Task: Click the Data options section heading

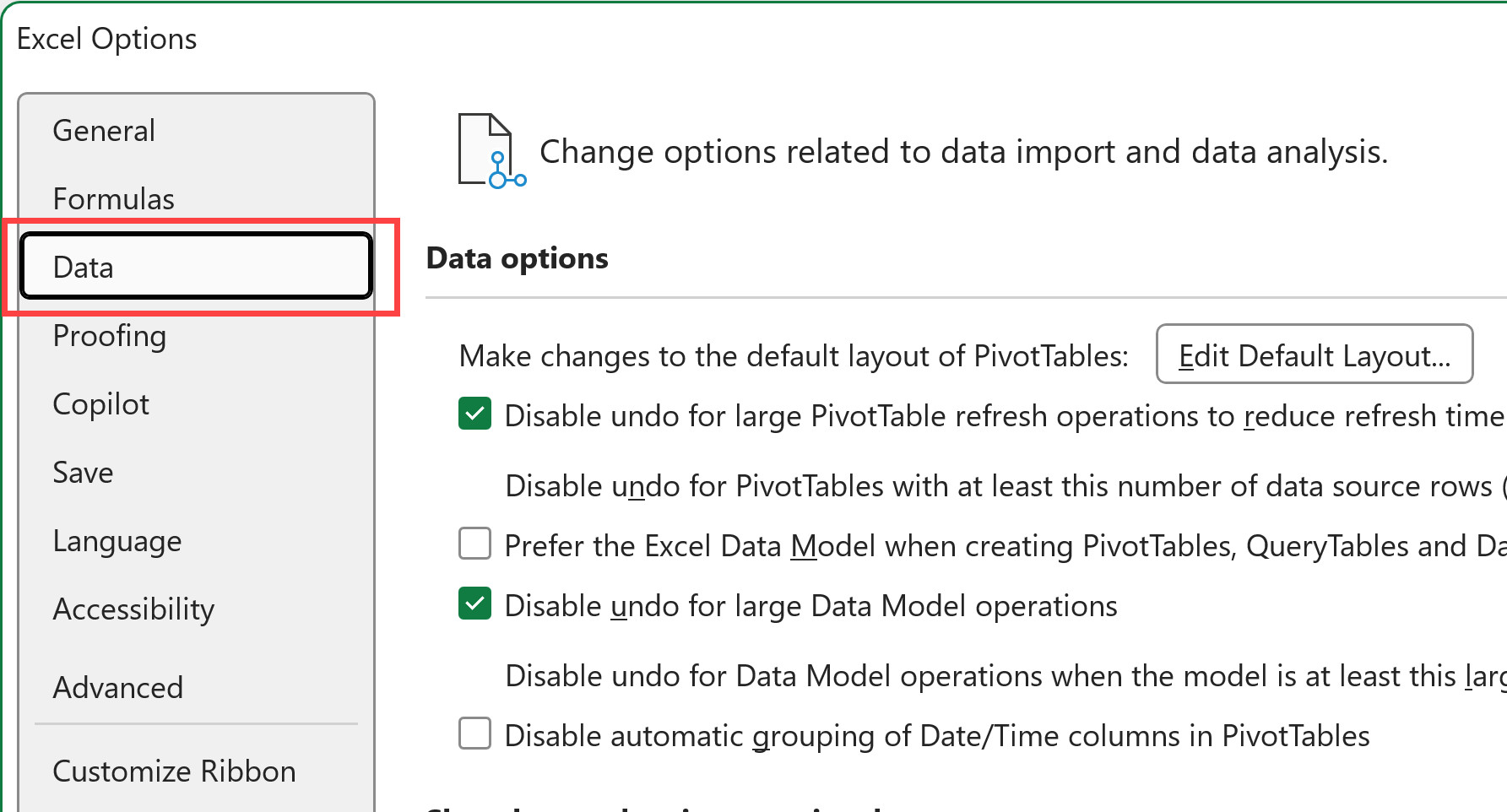Action: pyautogui.click(x=517, y=257)
